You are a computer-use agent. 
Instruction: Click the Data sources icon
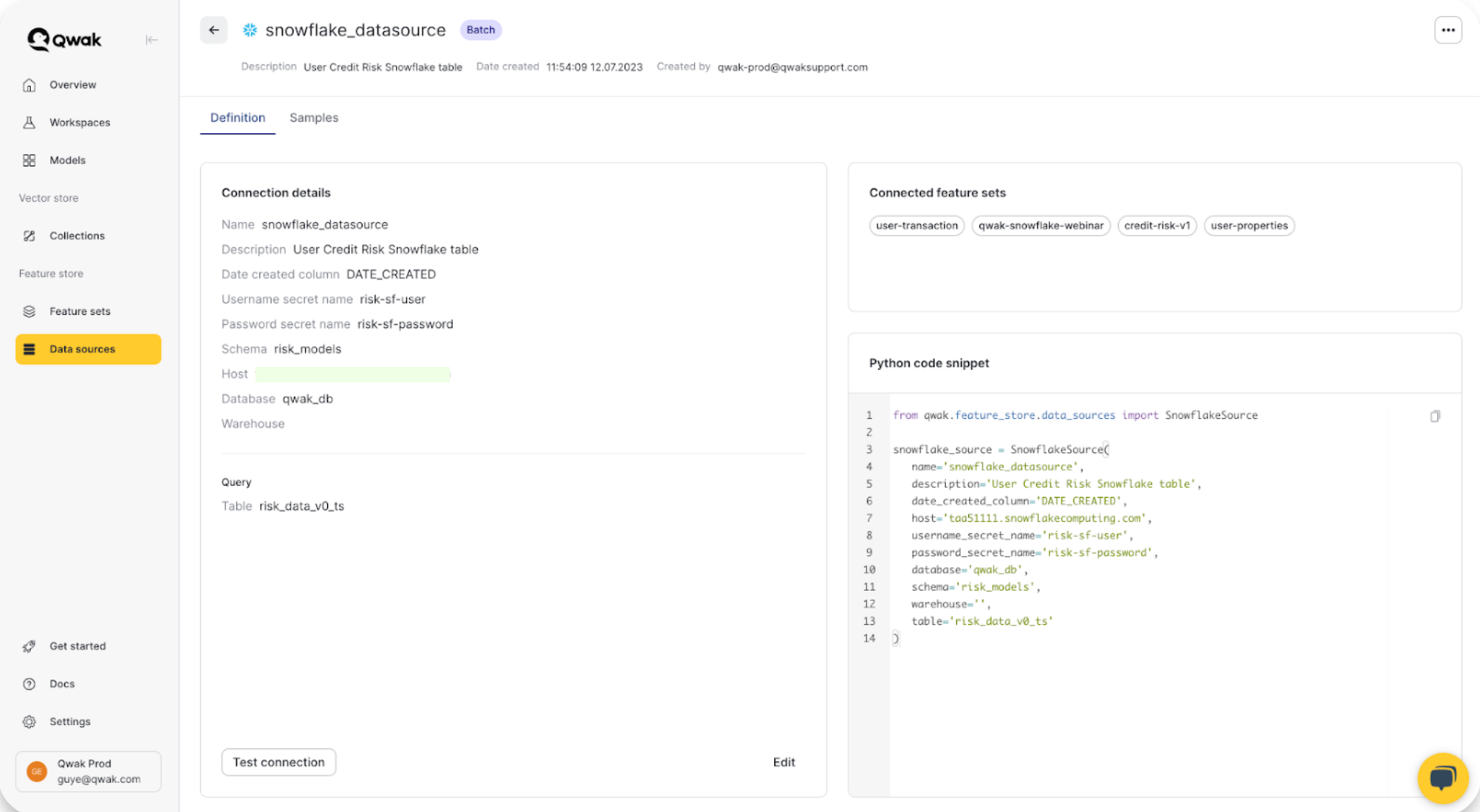(29, 350)
